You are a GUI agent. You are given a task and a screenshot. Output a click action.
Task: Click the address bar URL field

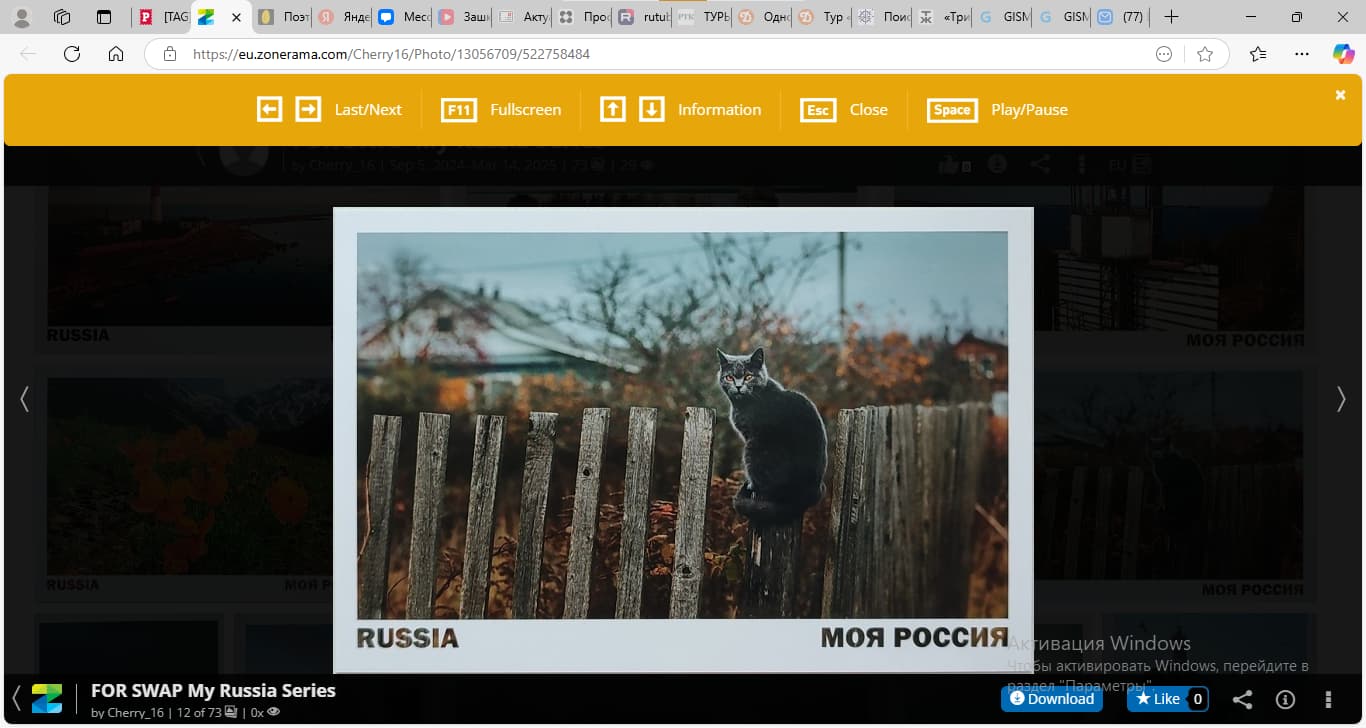650,54
